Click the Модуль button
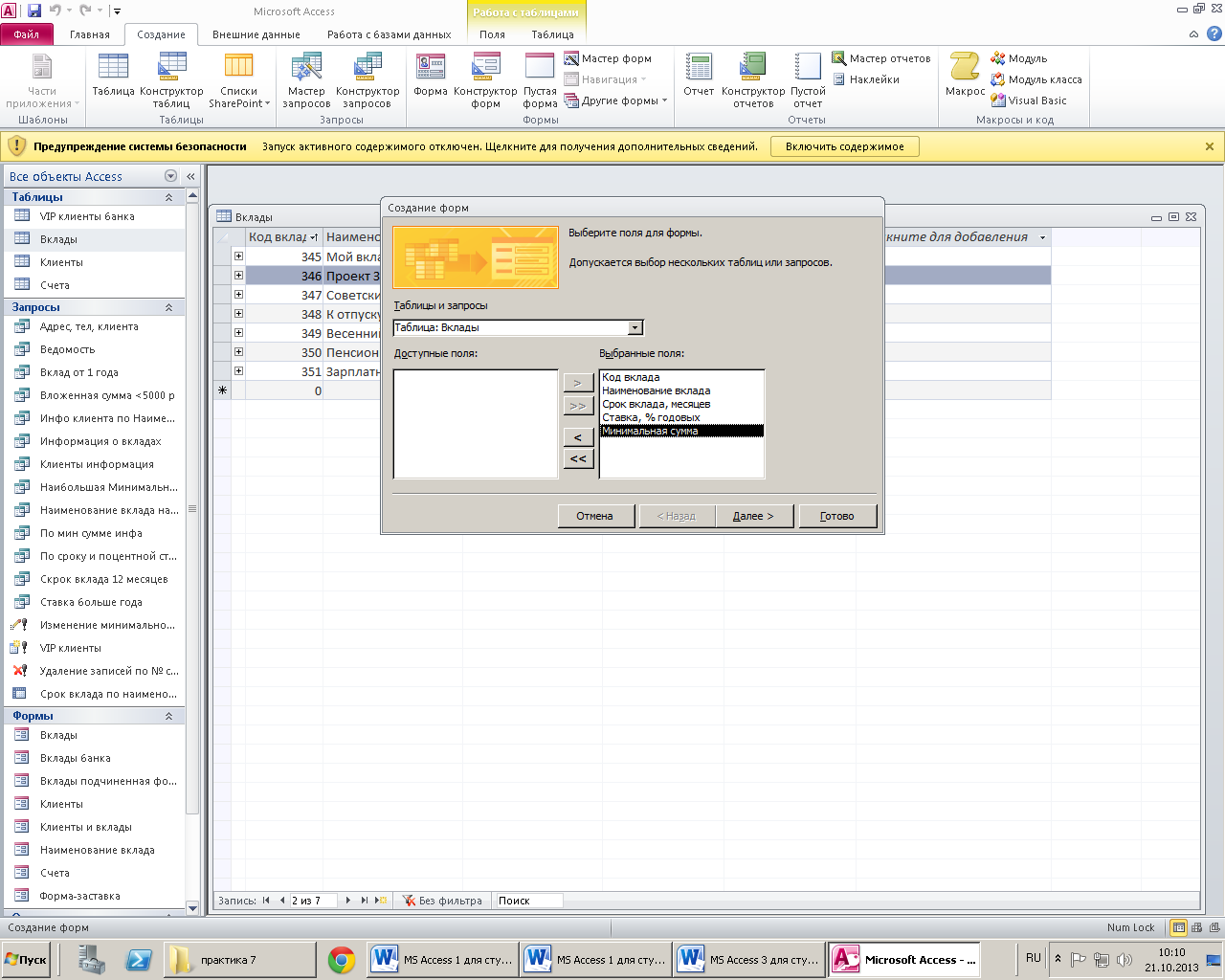Image resolution: width=1225 pixels, height=980 pixels. [x=1019, y=58]
